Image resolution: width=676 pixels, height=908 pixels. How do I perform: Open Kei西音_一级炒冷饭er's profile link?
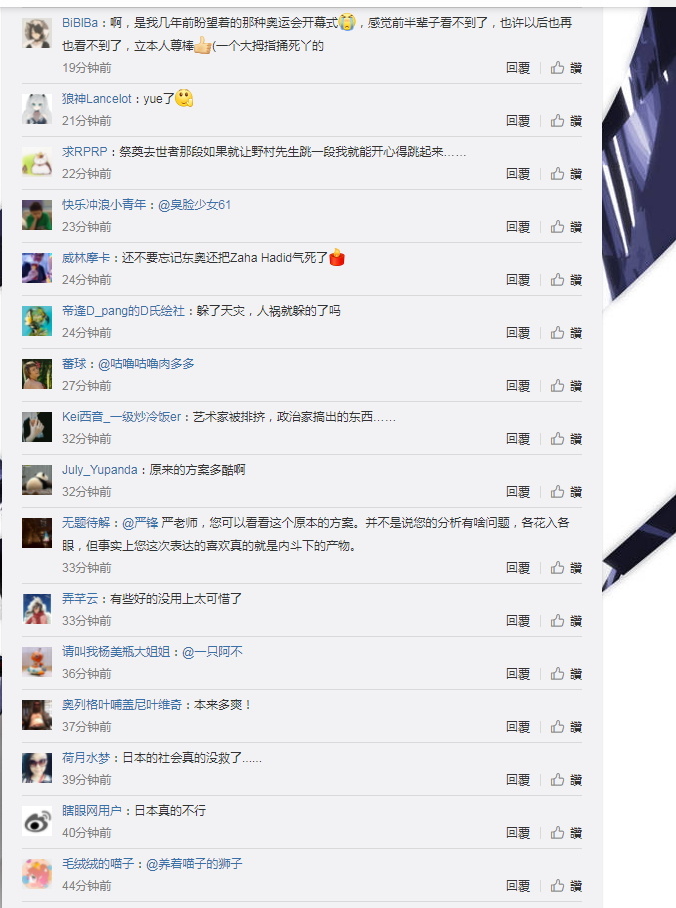coord(122,417)
